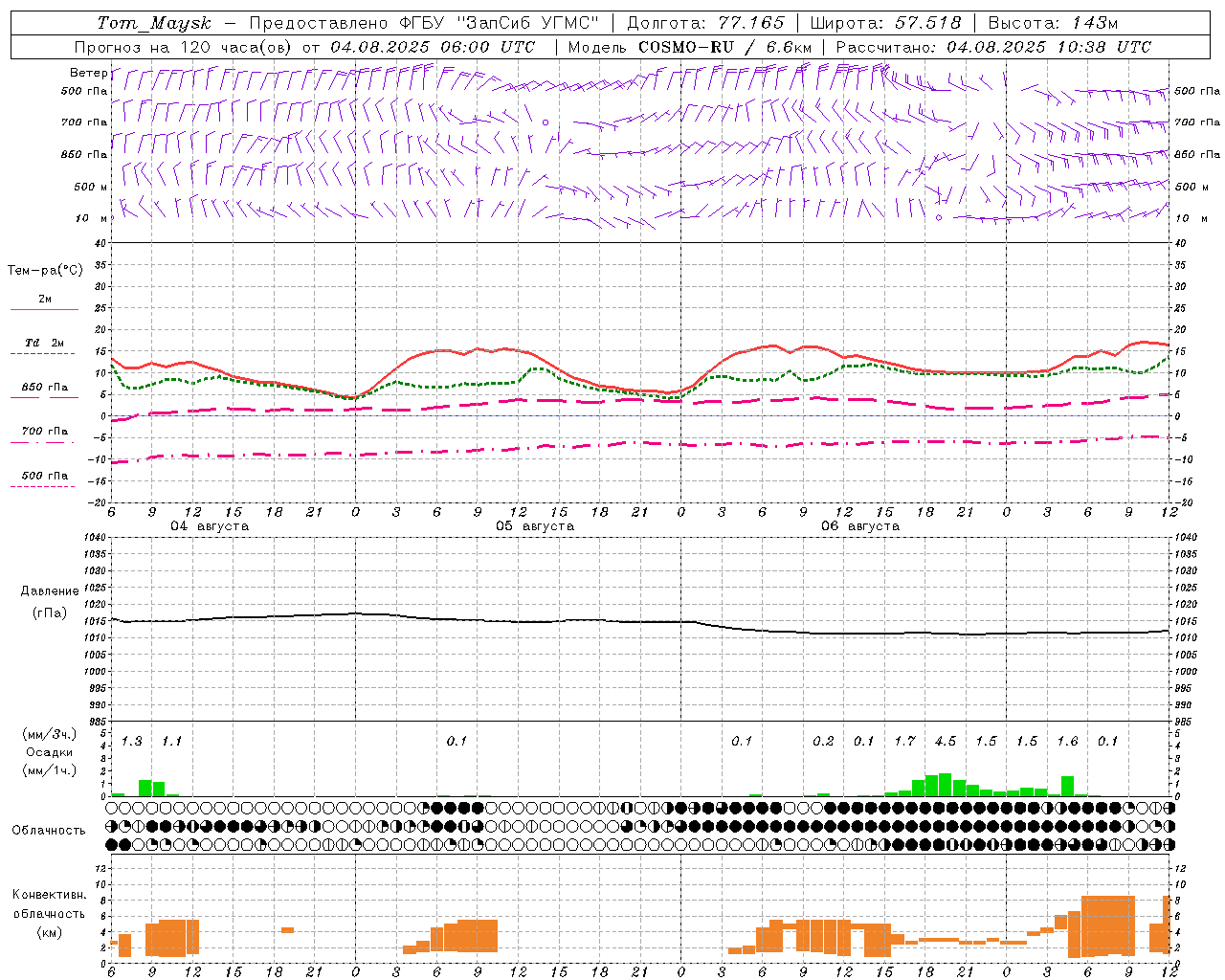Click the Tom_Maysk station title

154,23
